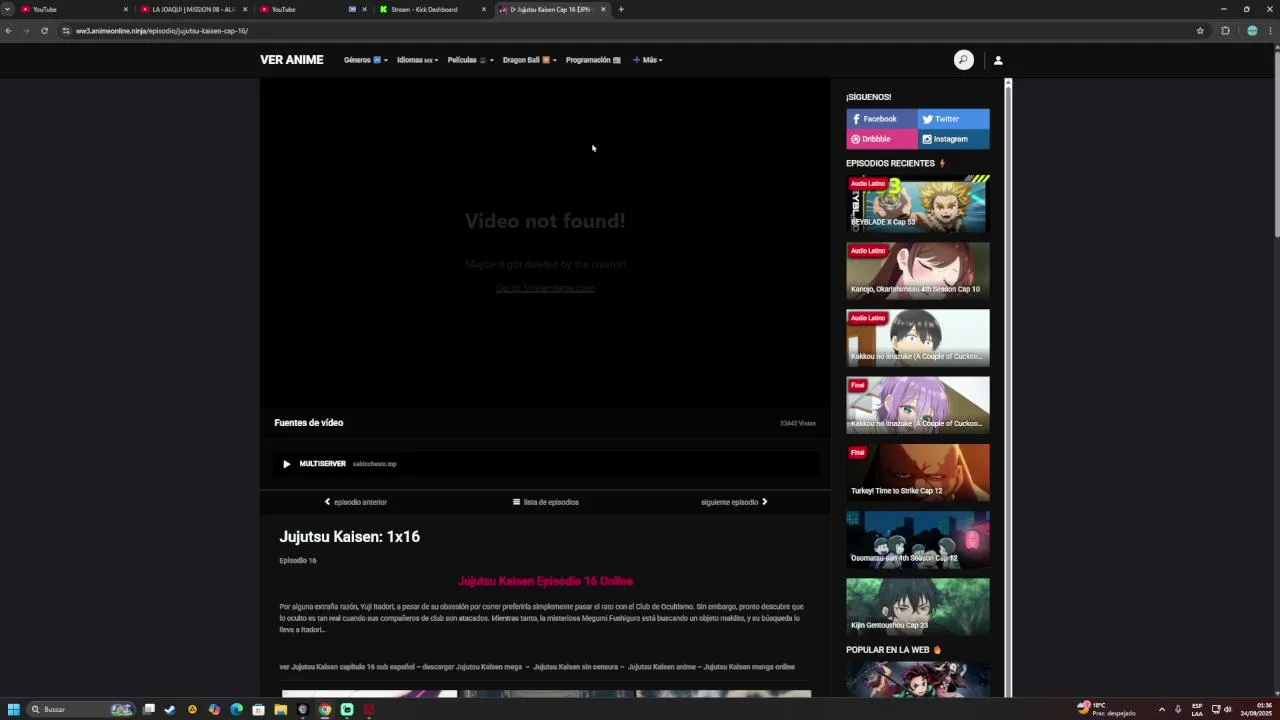Click the address bar URL
The width and height of the screenshot is (1280, 720).
[x=162, y=31]
